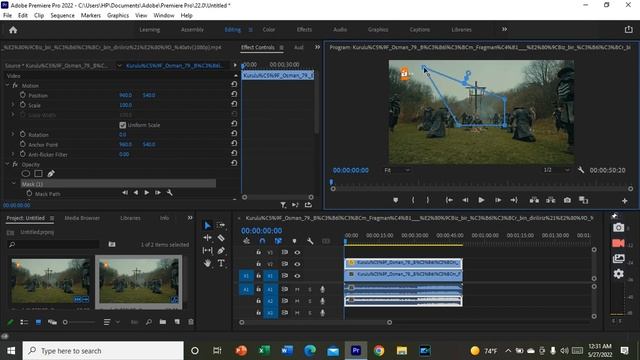Click the project thumbnail size slider
Viewport: 640px width, 360px height.
click(x=79, y=322)
